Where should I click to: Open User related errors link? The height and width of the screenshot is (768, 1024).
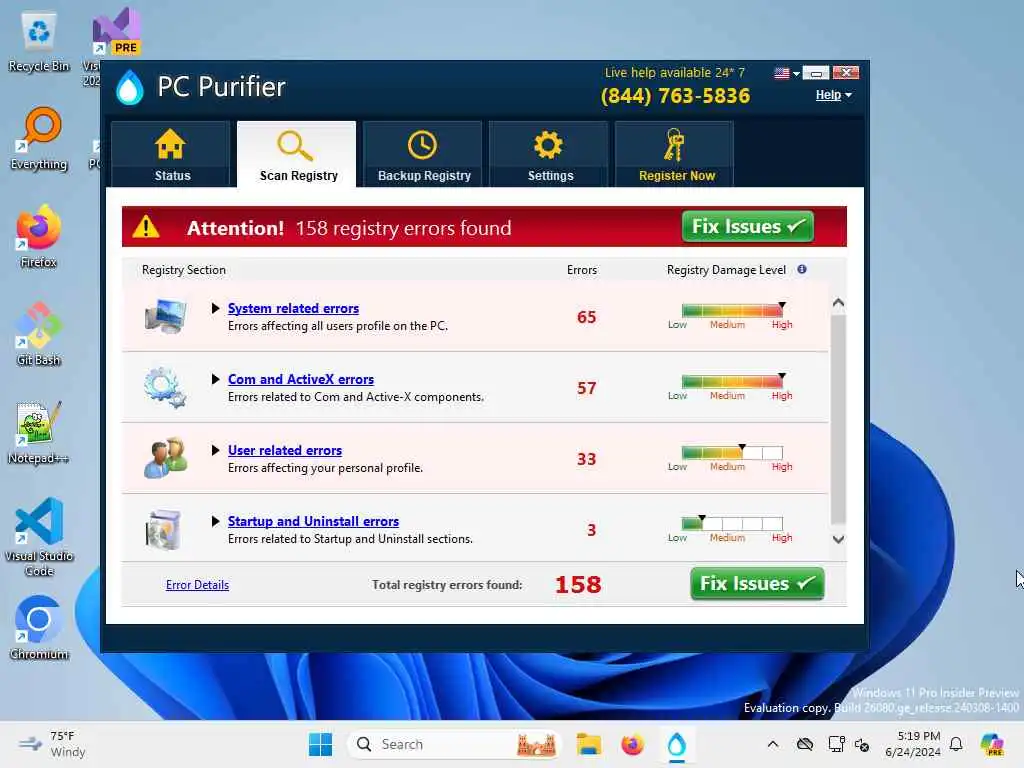tap(285, 451)
